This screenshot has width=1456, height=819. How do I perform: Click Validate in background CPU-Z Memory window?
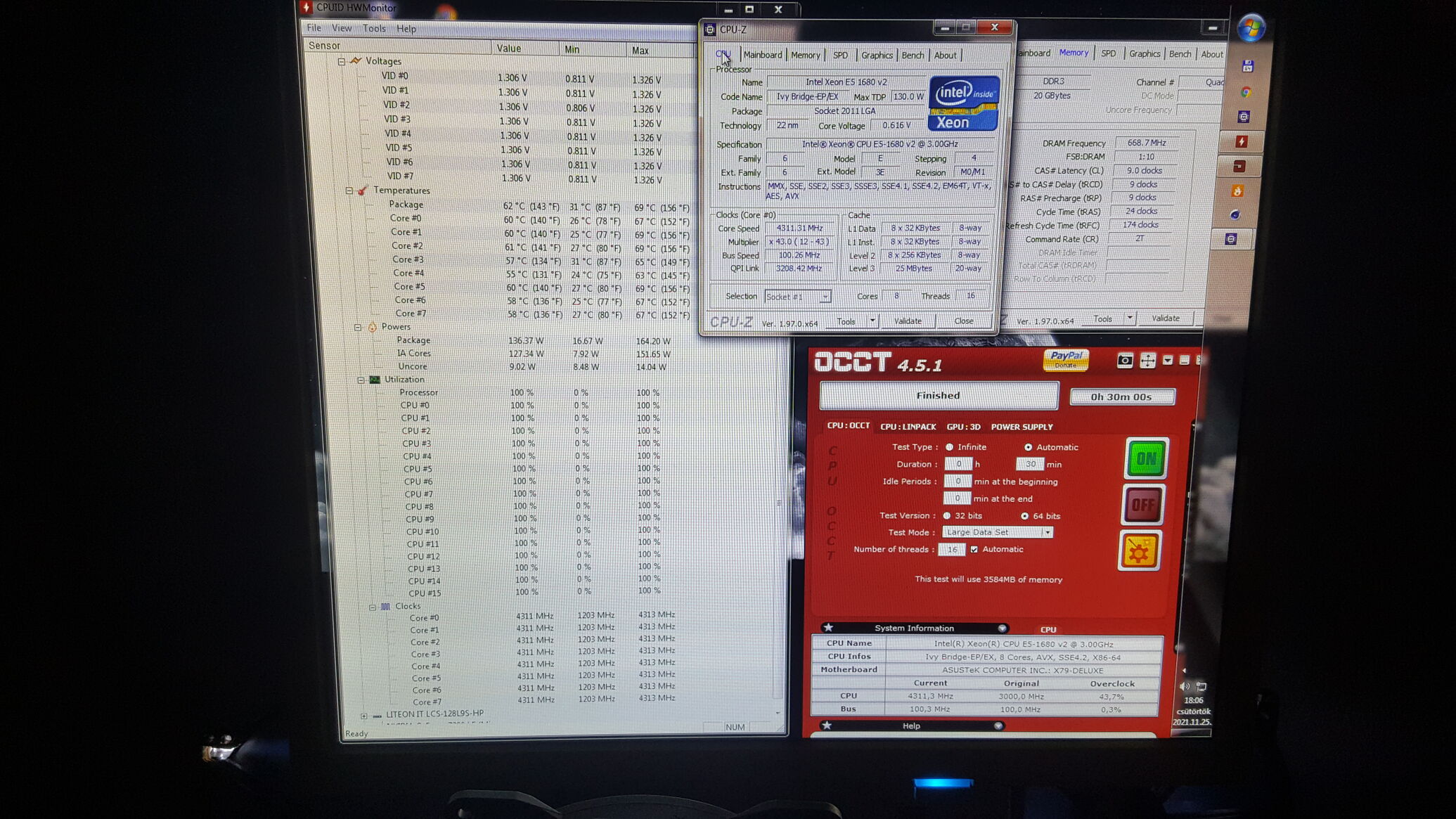click(x=1165, y=318)
